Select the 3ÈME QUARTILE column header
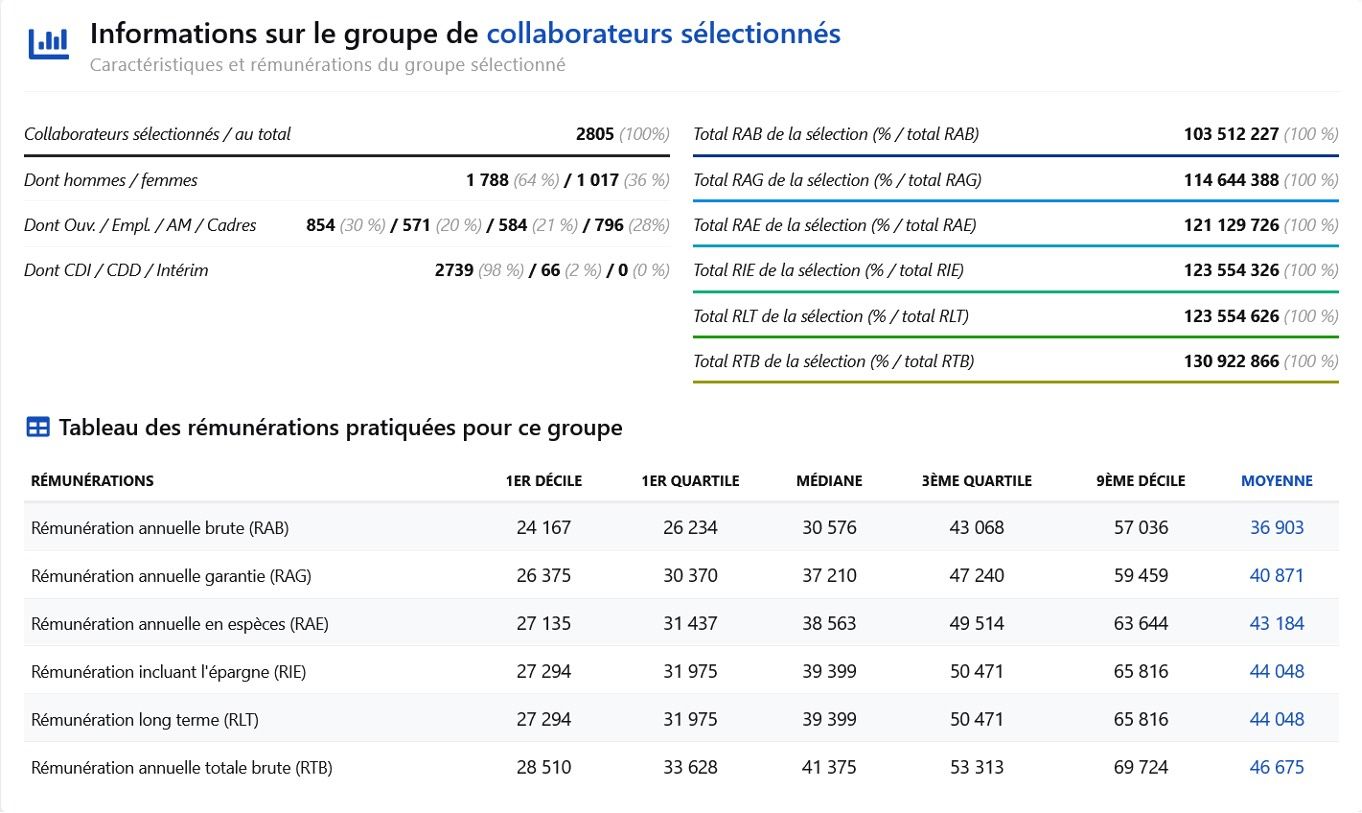The image size is (1362, 813). 977,481
